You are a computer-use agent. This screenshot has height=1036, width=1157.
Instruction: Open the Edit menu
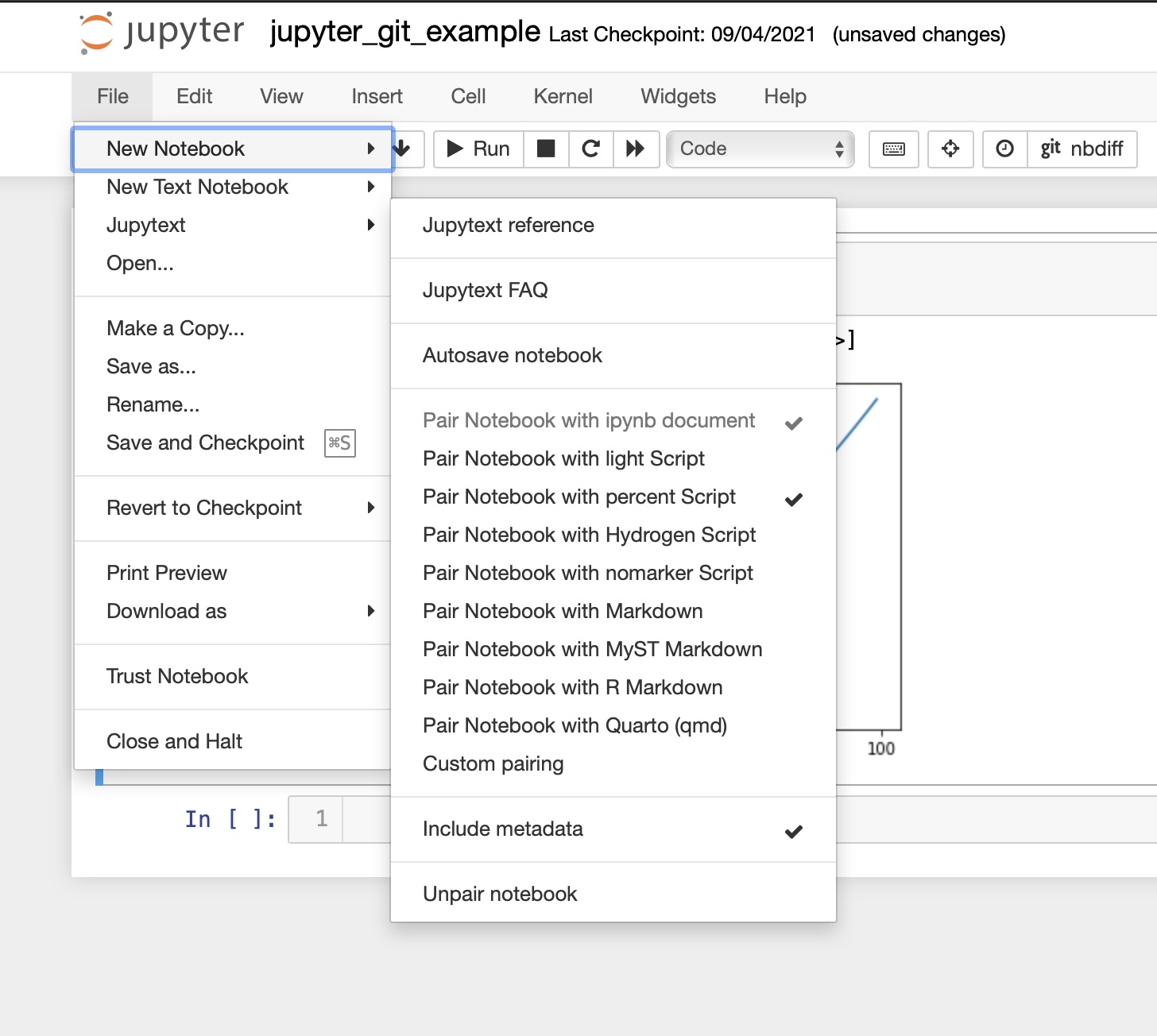(195, 96)
